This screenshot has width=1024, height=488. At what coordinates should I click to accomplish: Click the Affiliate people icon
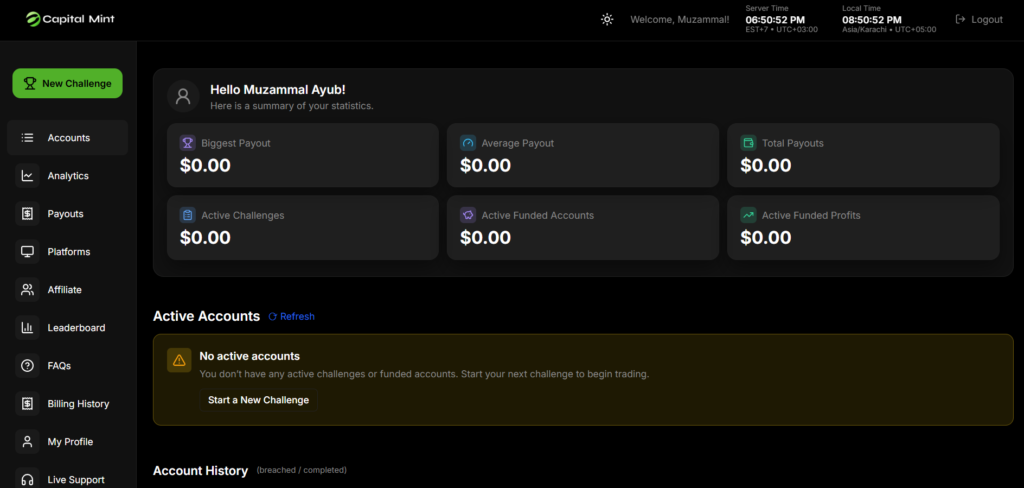pos(27,290)
